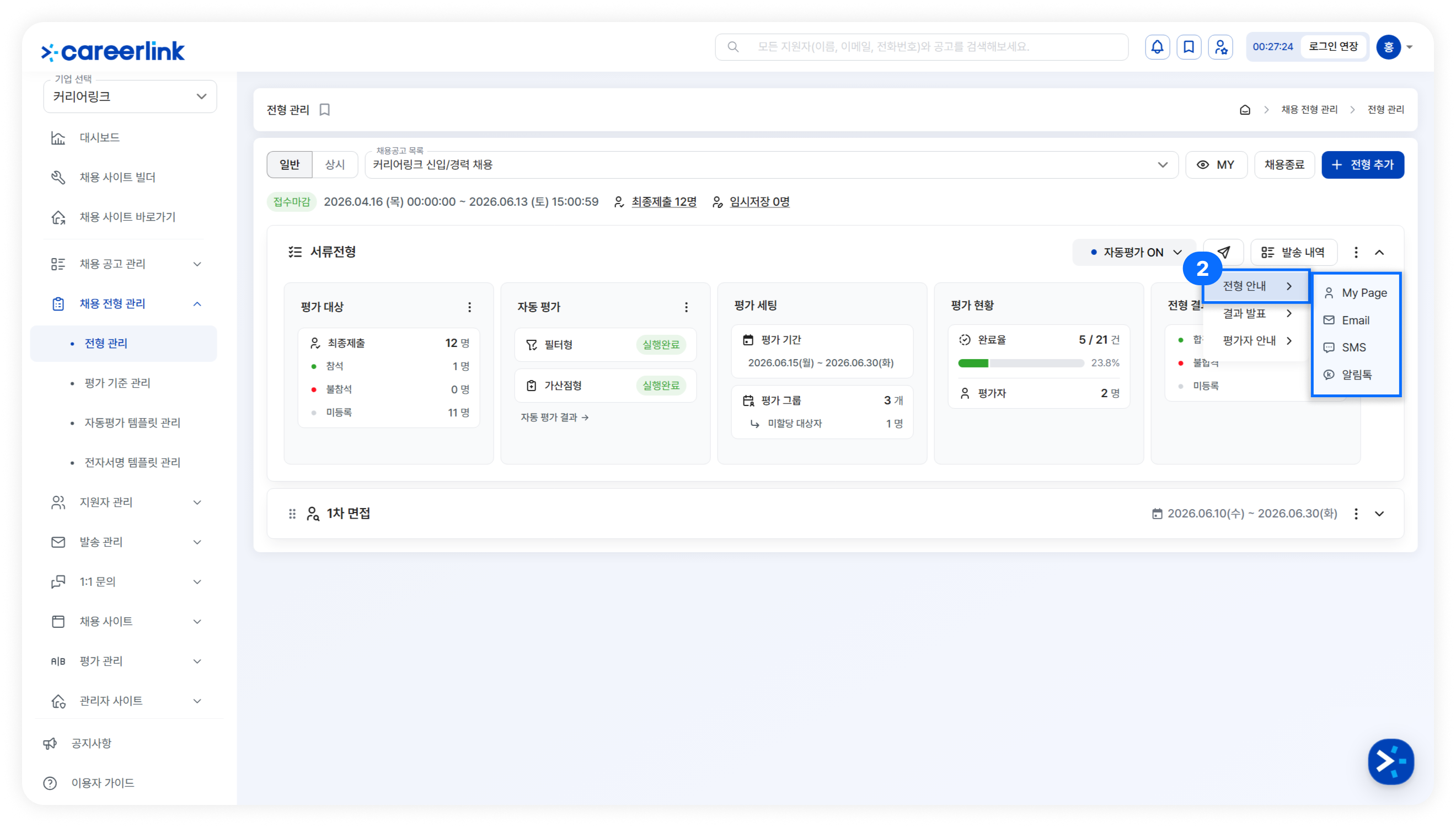Screen dimensions: 1456x827
Task: Open the 평가 대상 card options menu
Action: click(469, 307)
